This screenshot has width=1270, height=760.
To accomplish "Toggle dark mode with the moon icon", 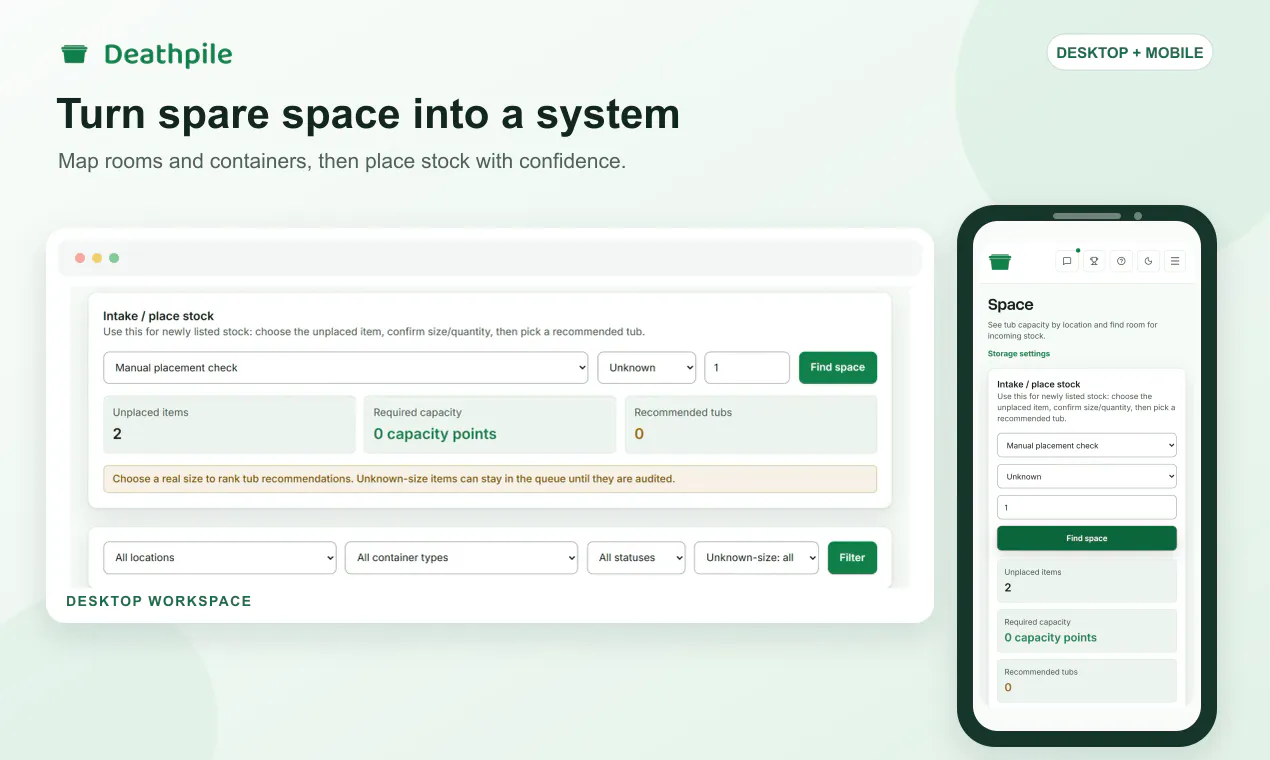I will 1148,261.
